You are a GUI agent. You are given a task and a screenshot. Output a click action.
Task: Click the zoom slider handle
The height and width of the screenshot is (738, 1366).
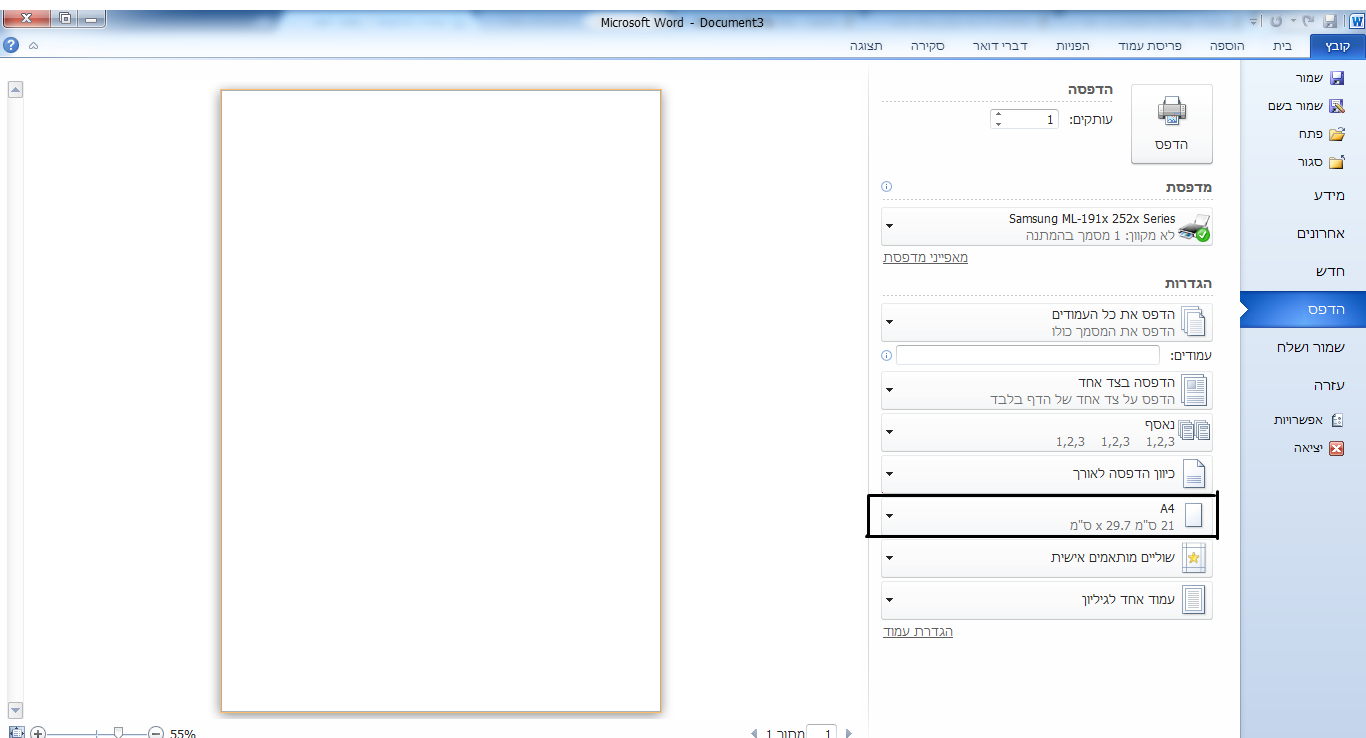click(118, 733)
